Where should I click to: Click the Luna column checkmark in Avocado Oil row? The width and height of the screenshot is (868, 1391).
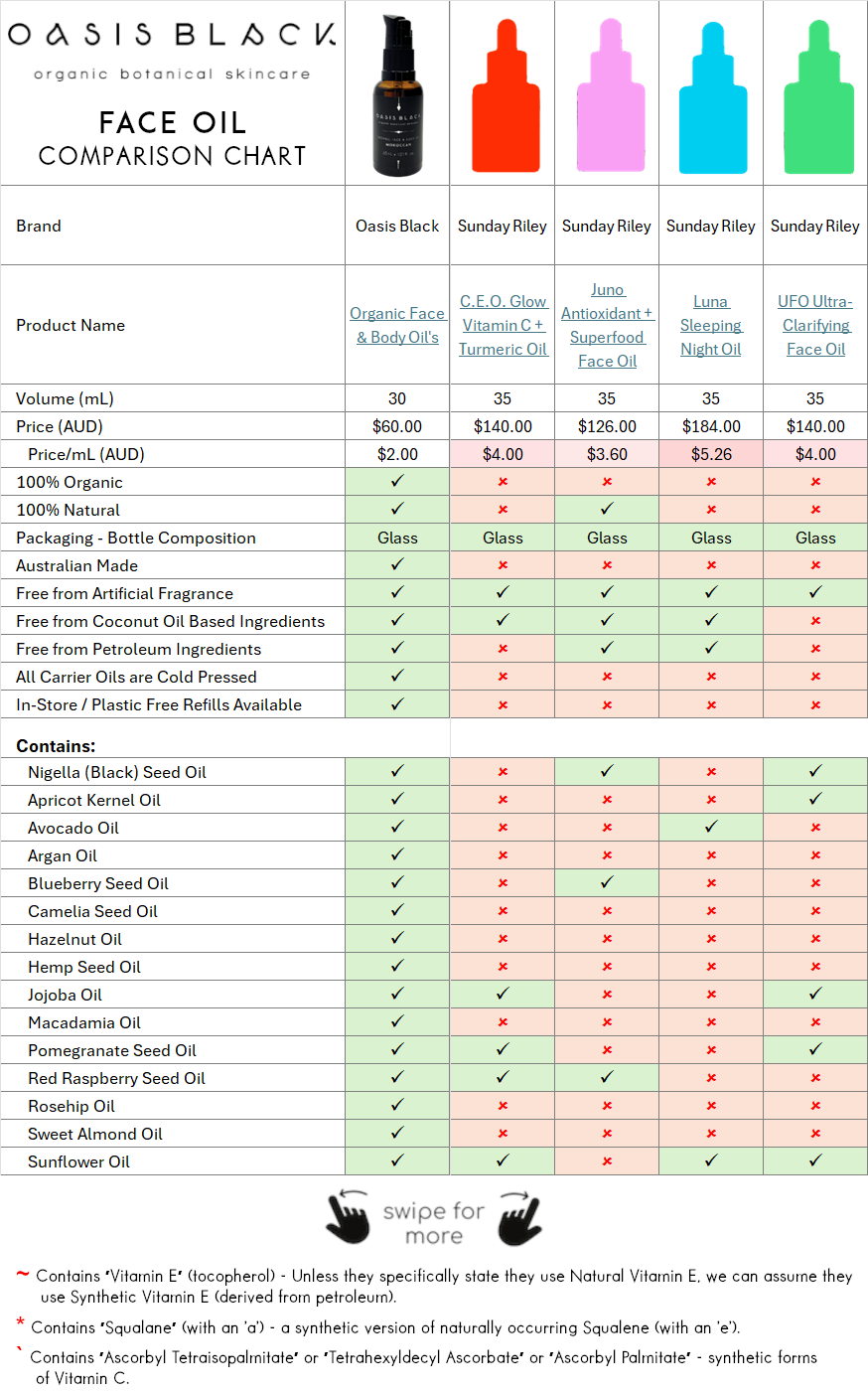tap(711, 827)
